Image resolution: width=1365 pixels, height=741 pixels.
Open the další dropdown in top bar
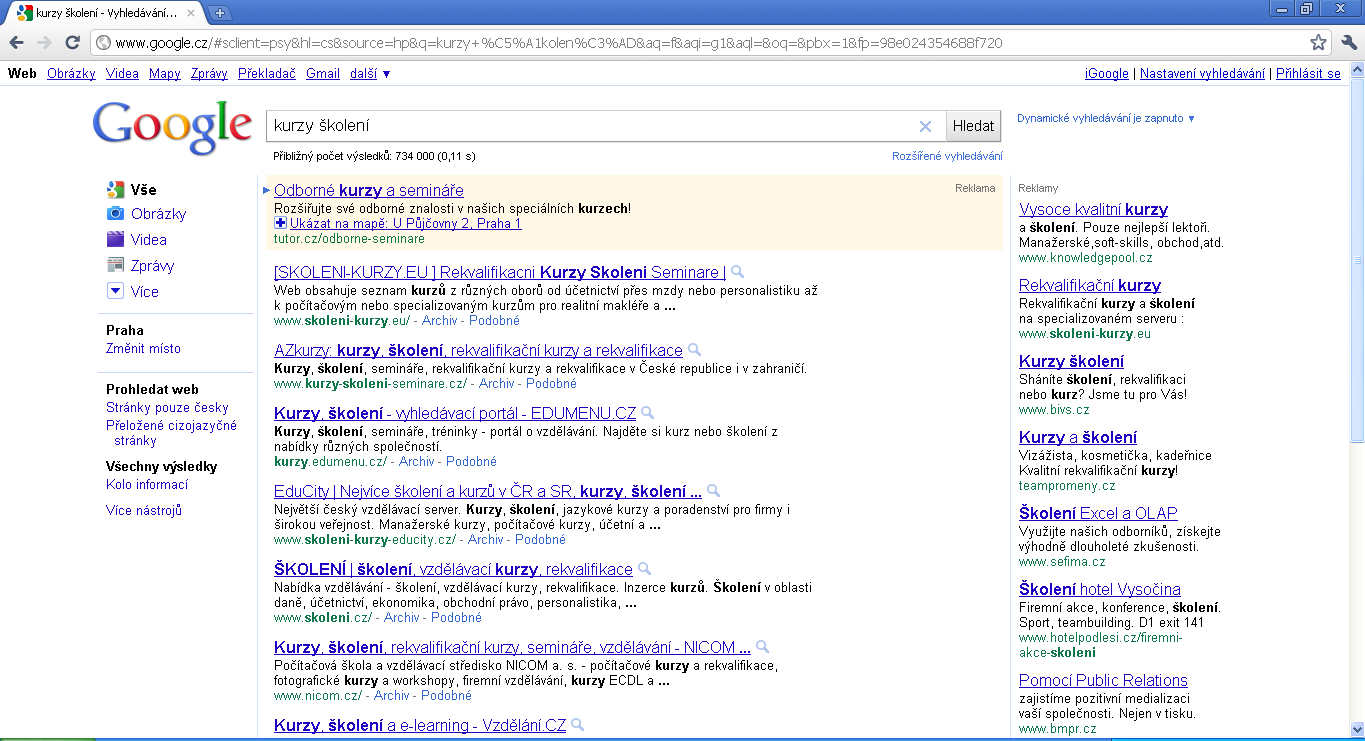click(370, 74)
